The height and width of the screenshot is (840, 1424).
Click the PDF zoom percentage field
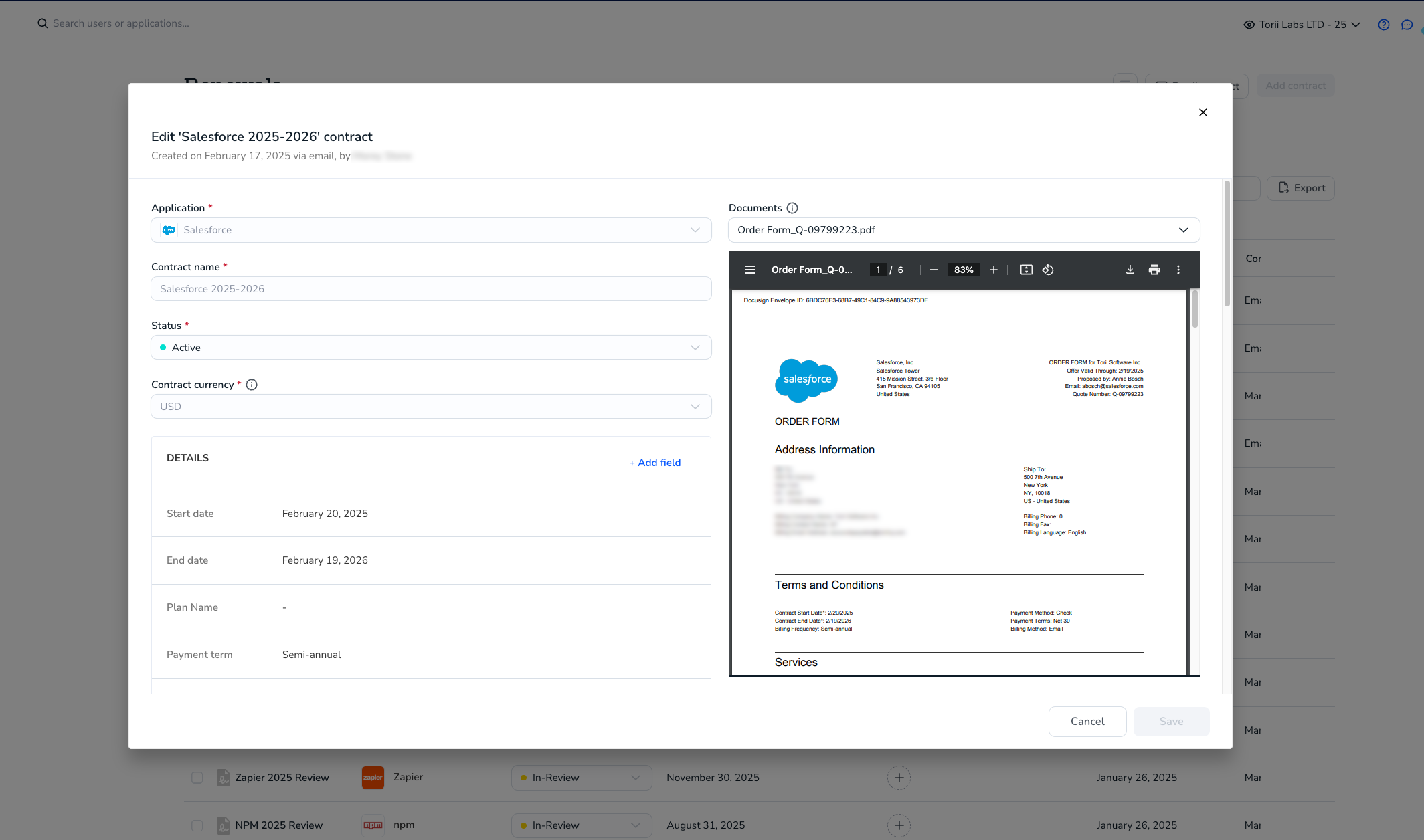tap(964, 270)
